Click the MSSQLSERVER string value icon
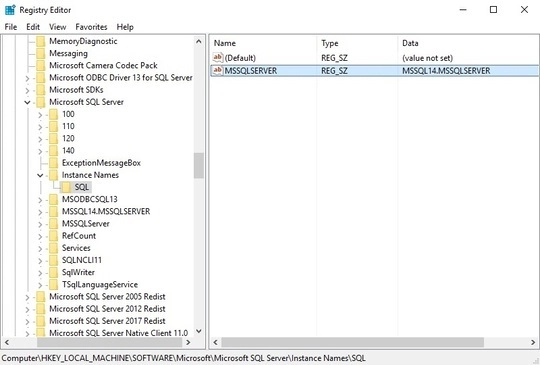This screenshot has height=365, width=540. 218,71
